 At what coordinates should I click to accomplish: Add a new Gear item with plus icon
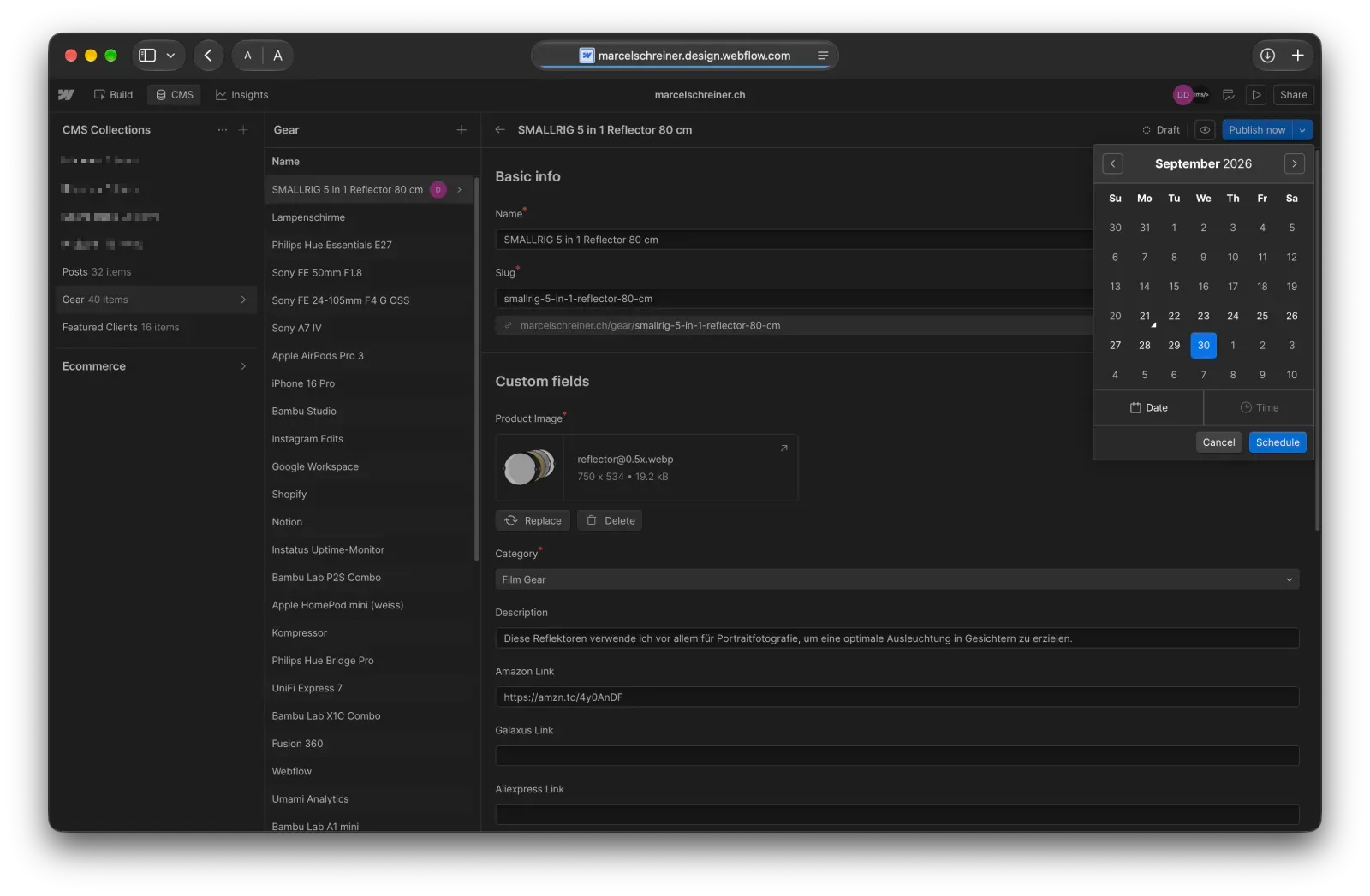click(462, 130)
